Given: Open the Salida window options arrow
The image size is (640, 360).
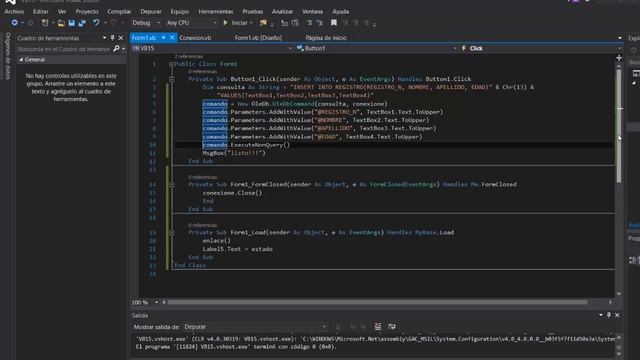Looking at the screenshot, I should pos(601,315).
